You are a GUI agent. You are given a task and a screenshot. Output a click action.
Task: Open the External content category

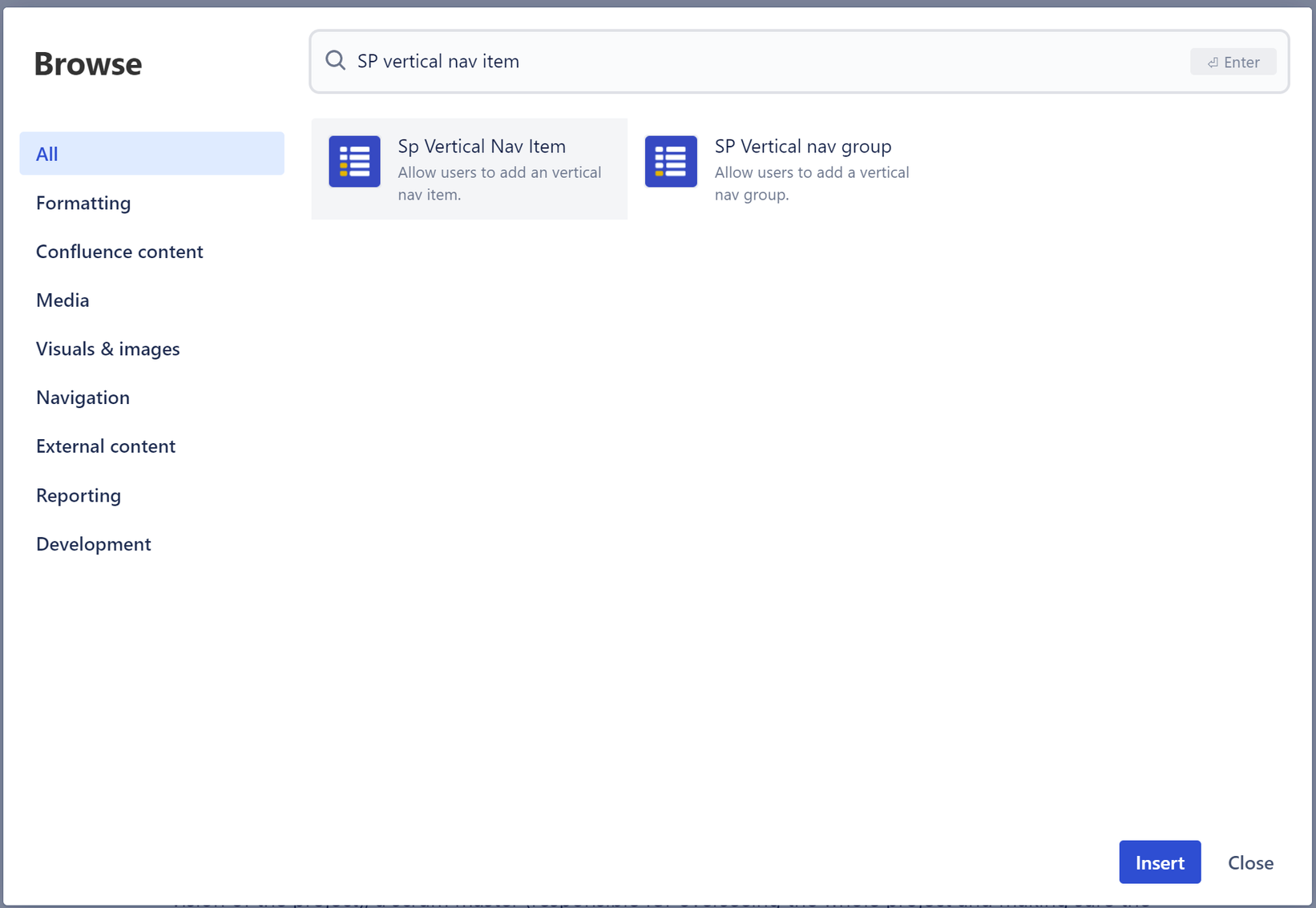point(106,446)
